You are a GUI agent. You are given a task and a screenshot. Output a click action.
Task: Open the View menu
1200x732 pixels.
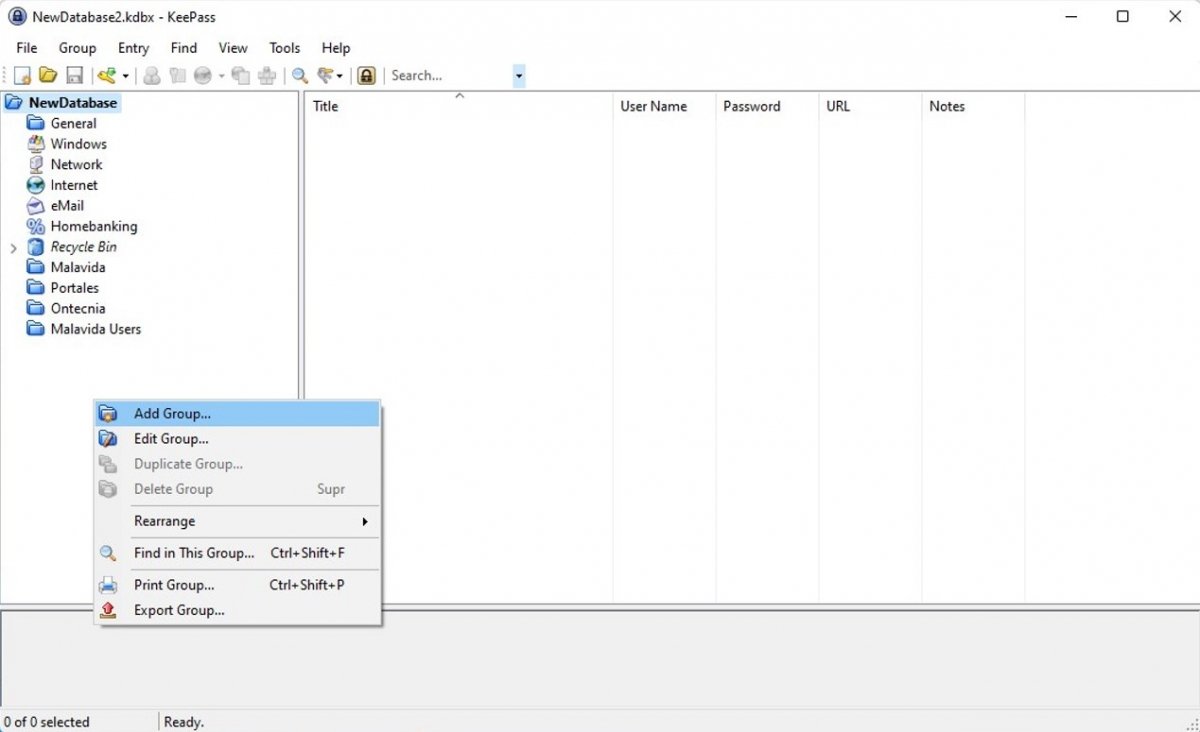233,48
